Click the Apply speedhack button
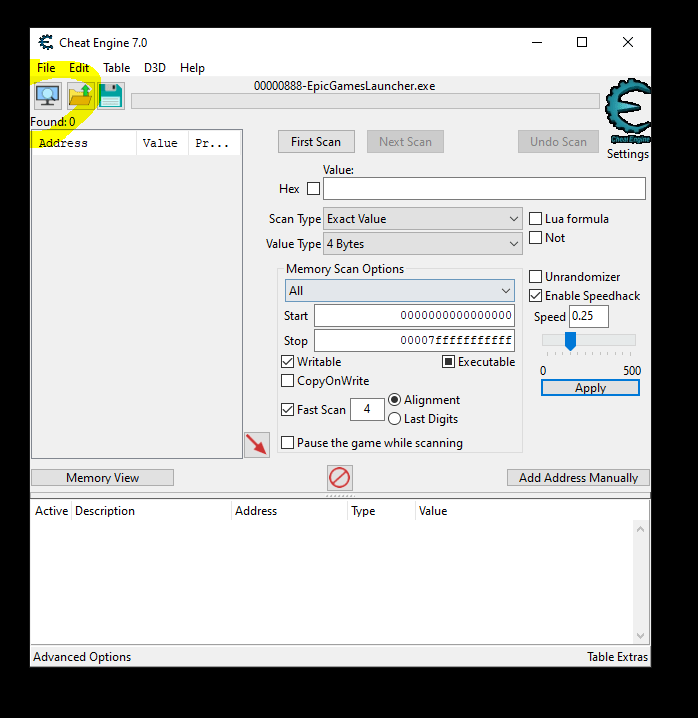 click(x=590, y=388)
